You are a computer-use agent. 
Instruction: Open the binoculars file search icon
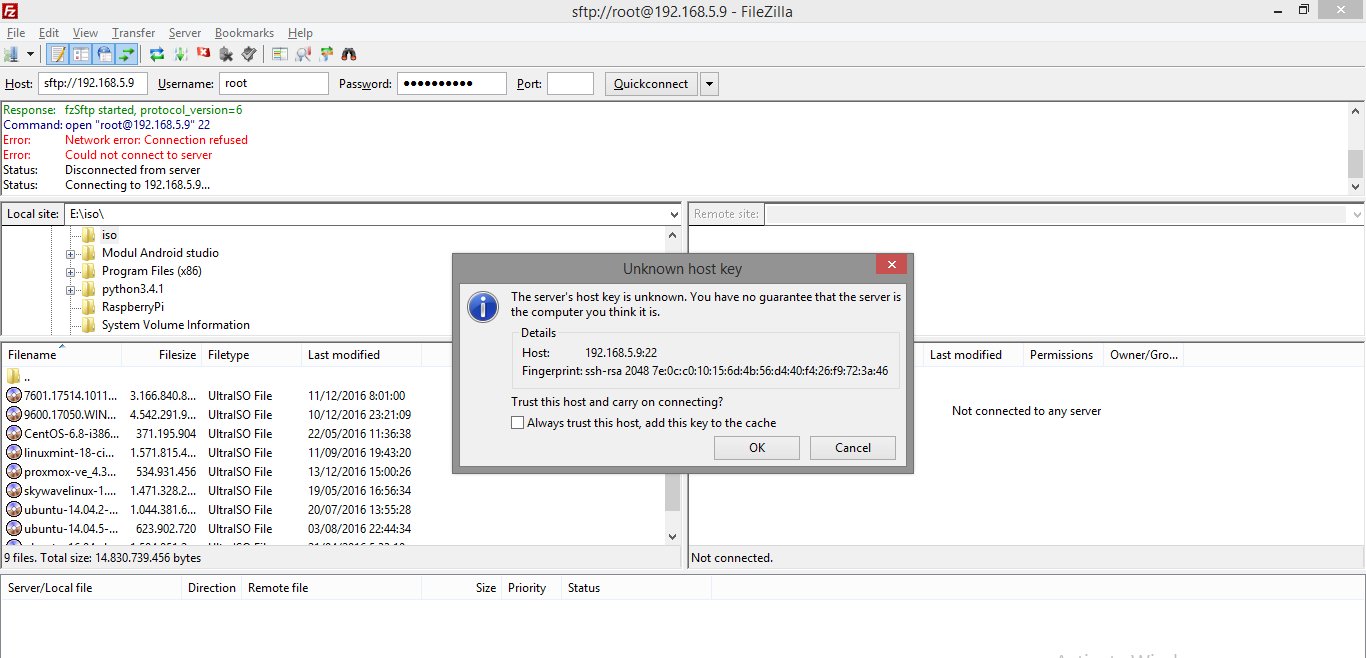click(349, 54)
